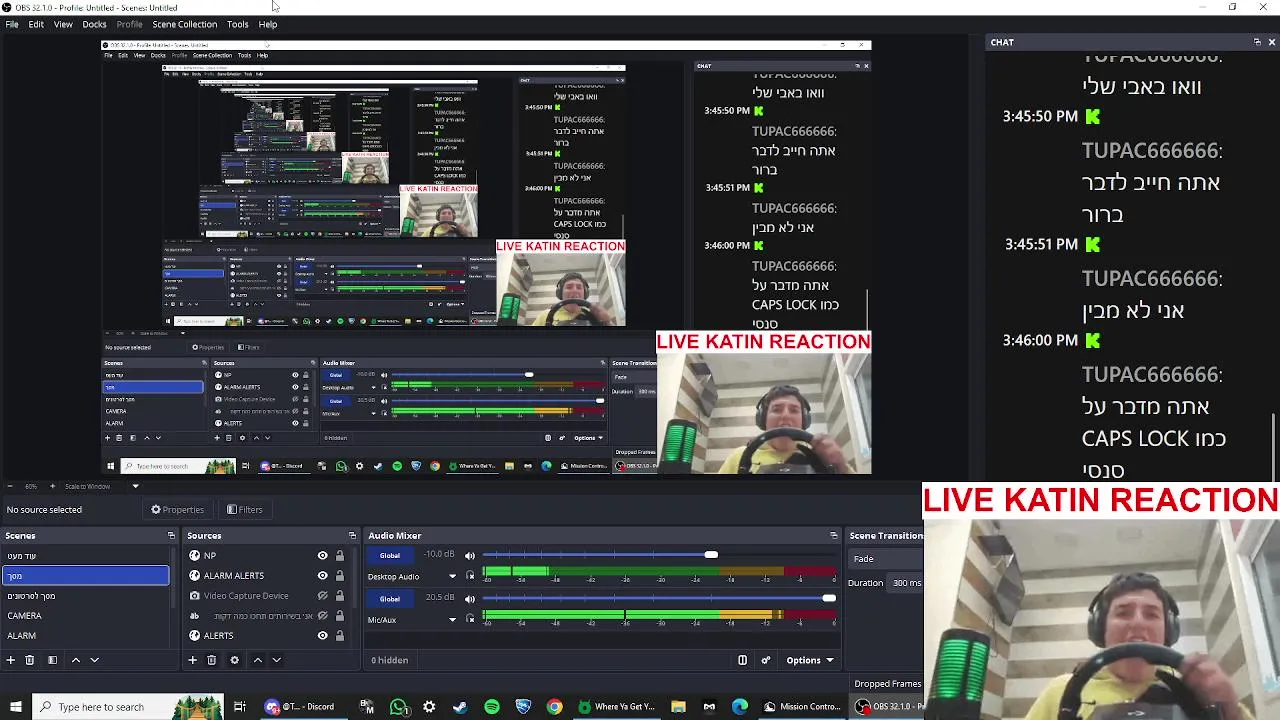Screen dimensions: 1280x720
Task: Click the 0 hidden button
Action: pyautogui.click(x=390, y=660)
